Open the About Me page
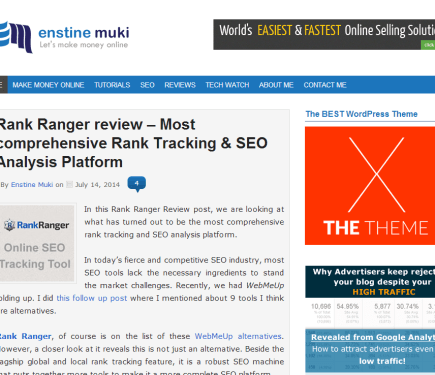 (276, 85)
